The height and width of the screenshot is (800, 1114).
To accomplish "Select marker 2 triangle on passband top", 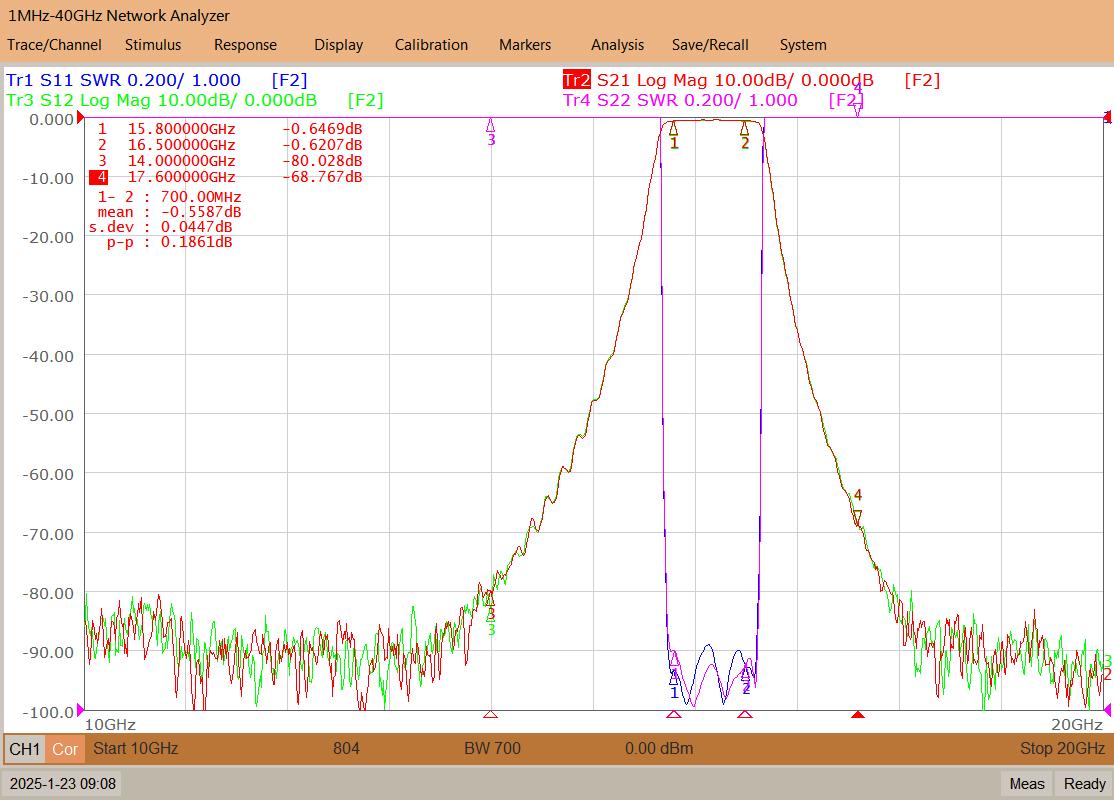I will [x=745, y=129].
